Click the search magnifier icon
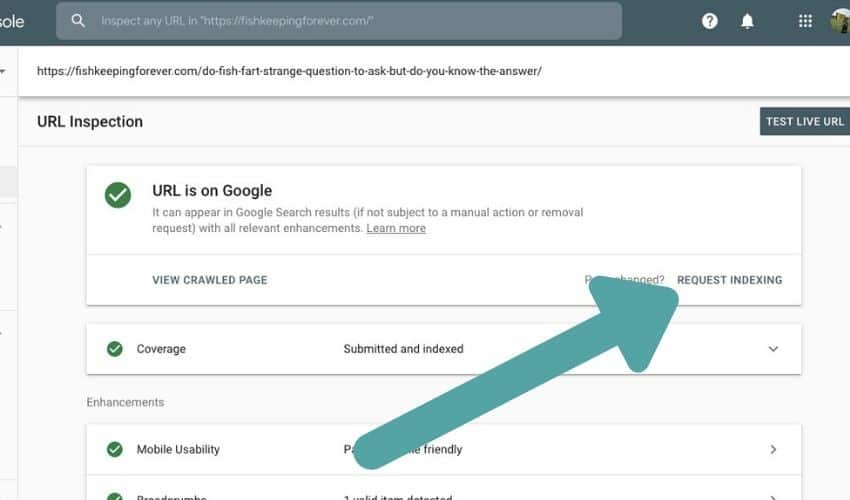The image size is (850, 500). tap(78, 21)
